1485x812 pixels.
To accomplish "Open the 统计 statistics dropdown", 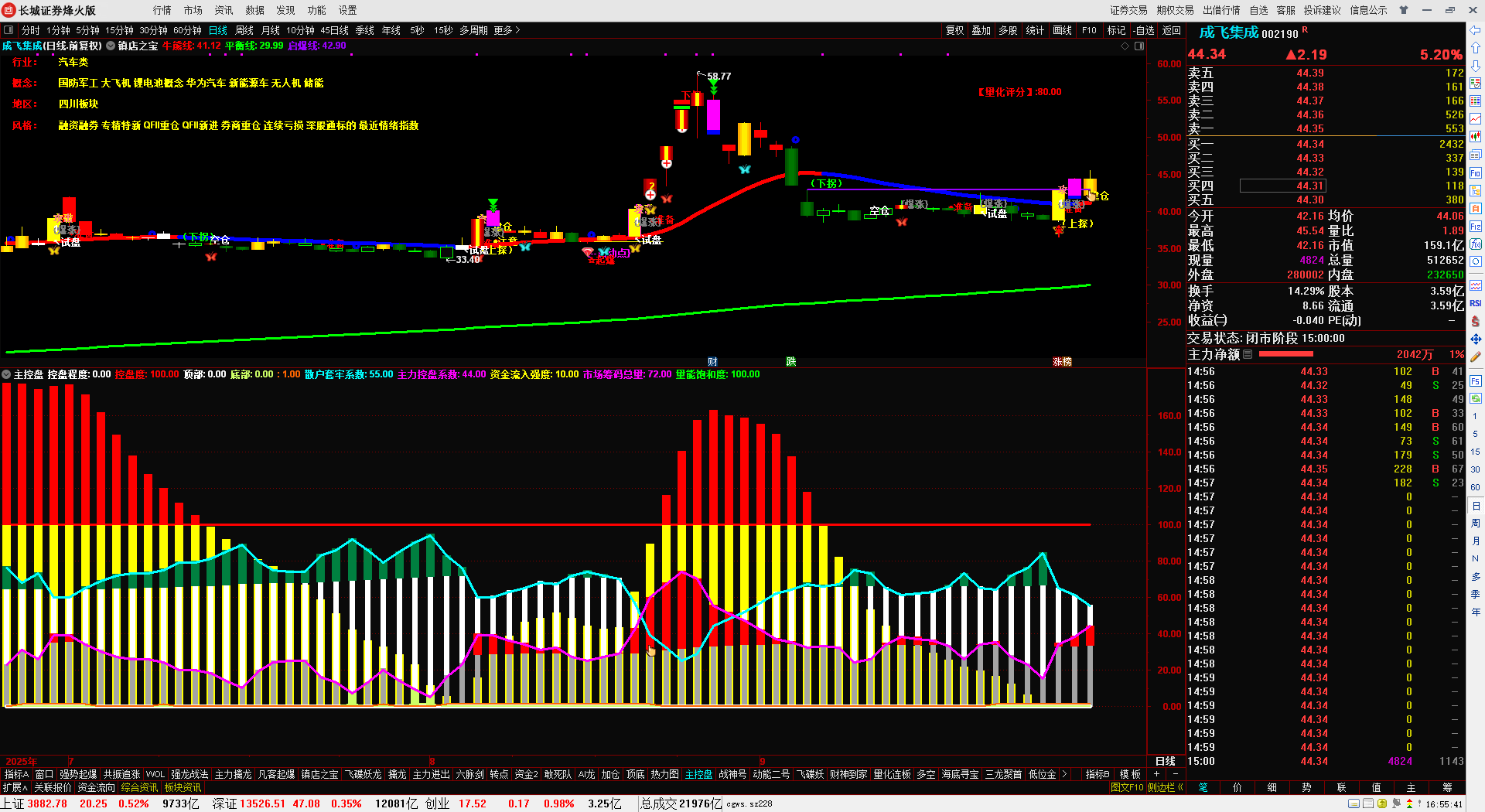I will (1035, 30).
